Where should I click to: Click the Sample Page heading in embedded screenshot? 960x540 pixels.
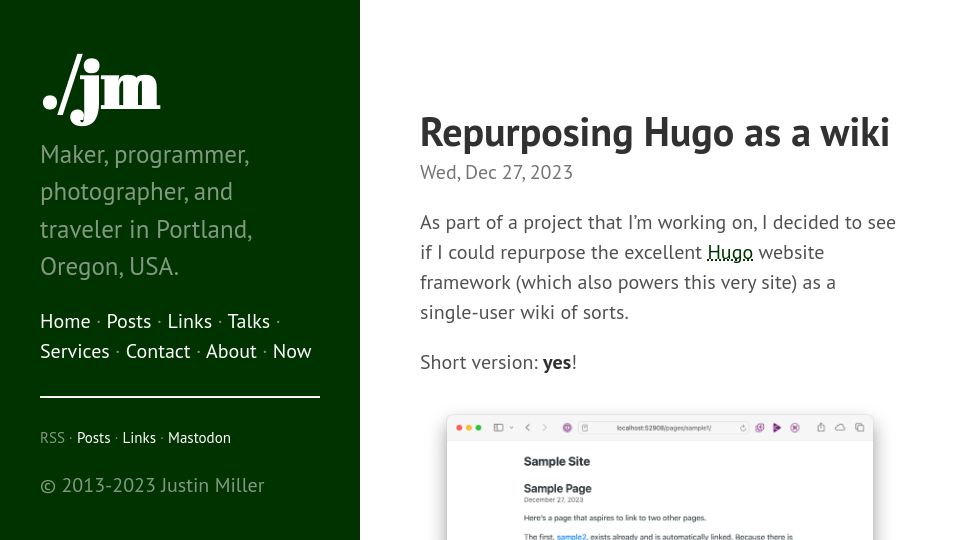(558, 489)
